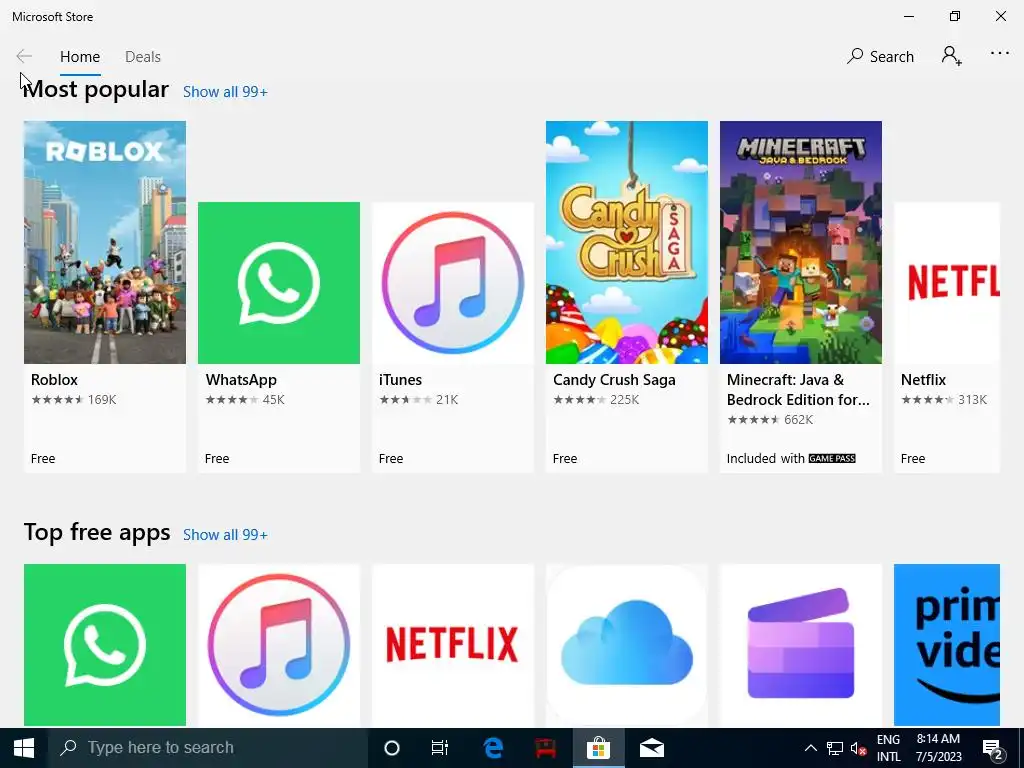This screenshot has height=768, width=1024.
Task: Open Netflix icon in Top free apps
Action: tap(453, 645)
